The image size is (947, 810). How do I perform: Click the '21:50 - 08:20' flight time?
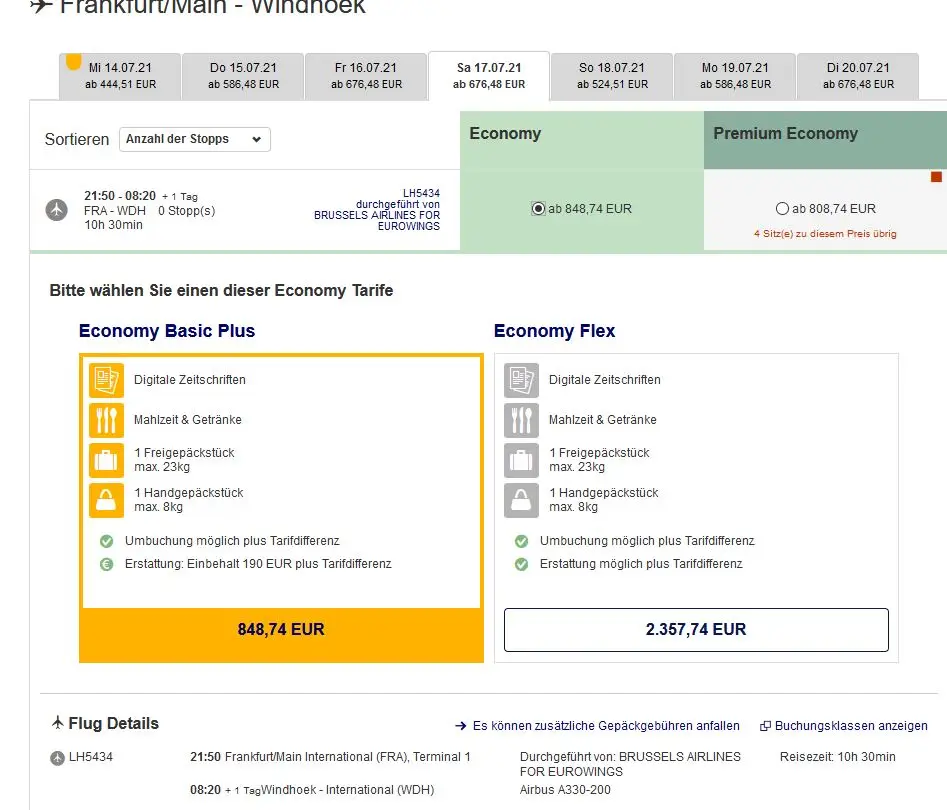[120, 196]
